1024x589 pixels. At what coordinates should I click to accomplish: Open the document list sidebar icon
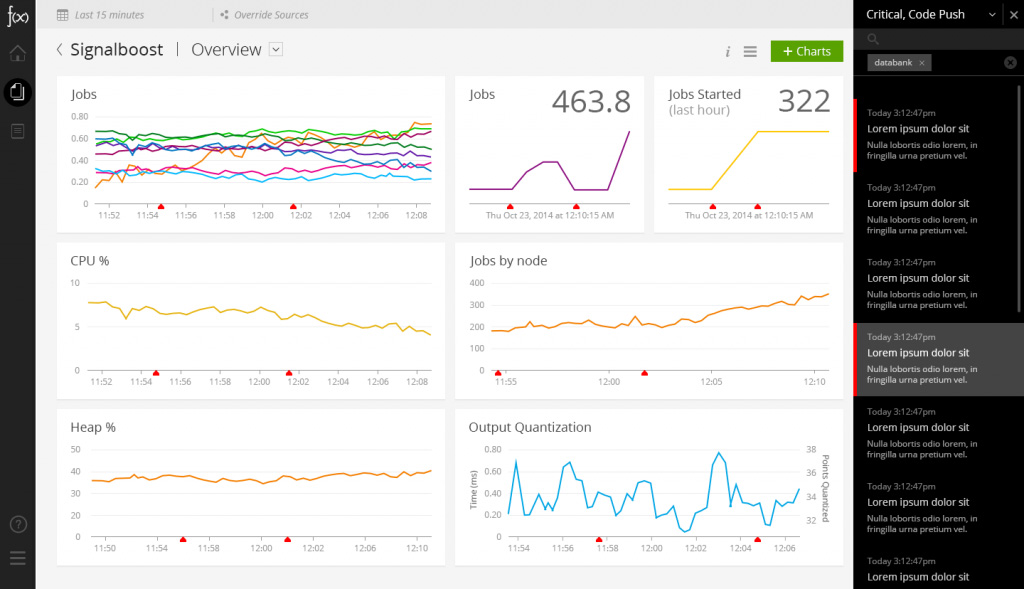pyautogui.click(x=17, y=131)
